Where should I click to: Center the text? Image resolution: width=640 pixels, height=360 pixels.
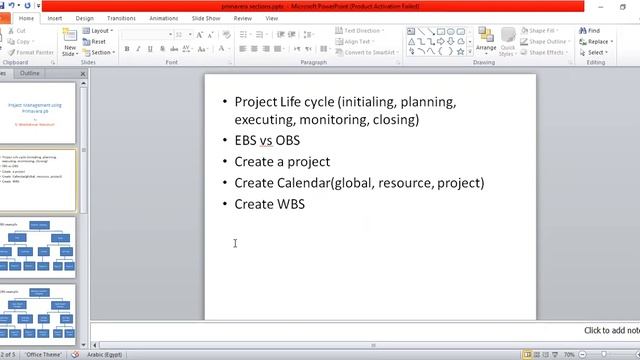254,49
